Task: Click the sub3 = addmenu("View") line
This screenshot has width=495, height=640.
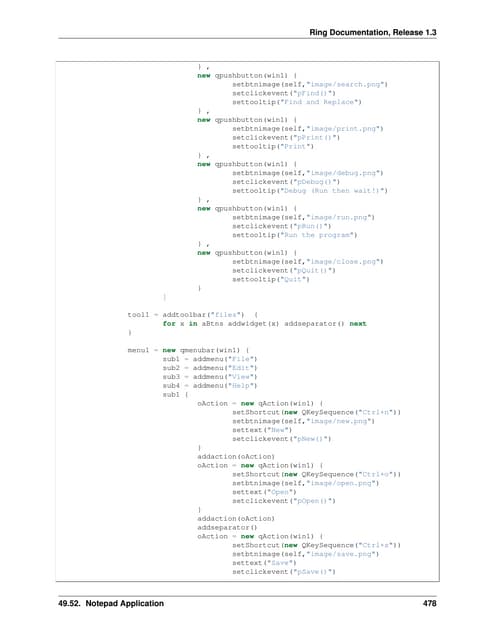Action: click(x=210, y=377)
